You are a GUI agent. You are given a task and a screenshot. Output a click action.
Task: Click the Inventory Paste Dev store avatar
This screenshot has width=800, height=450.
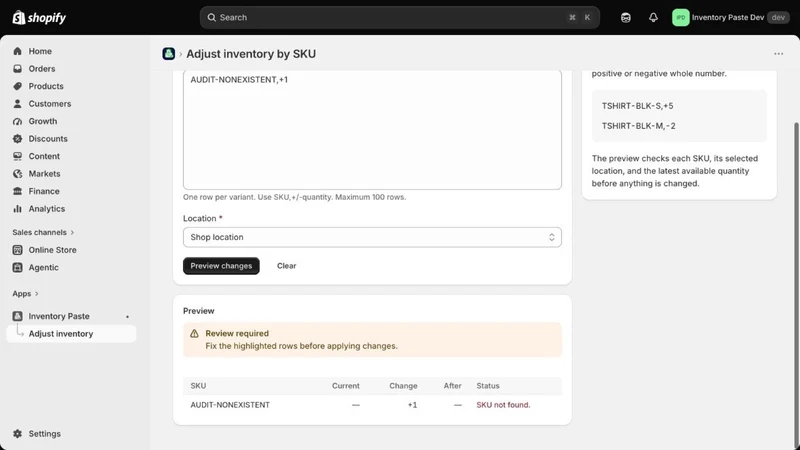pos(681,17)
